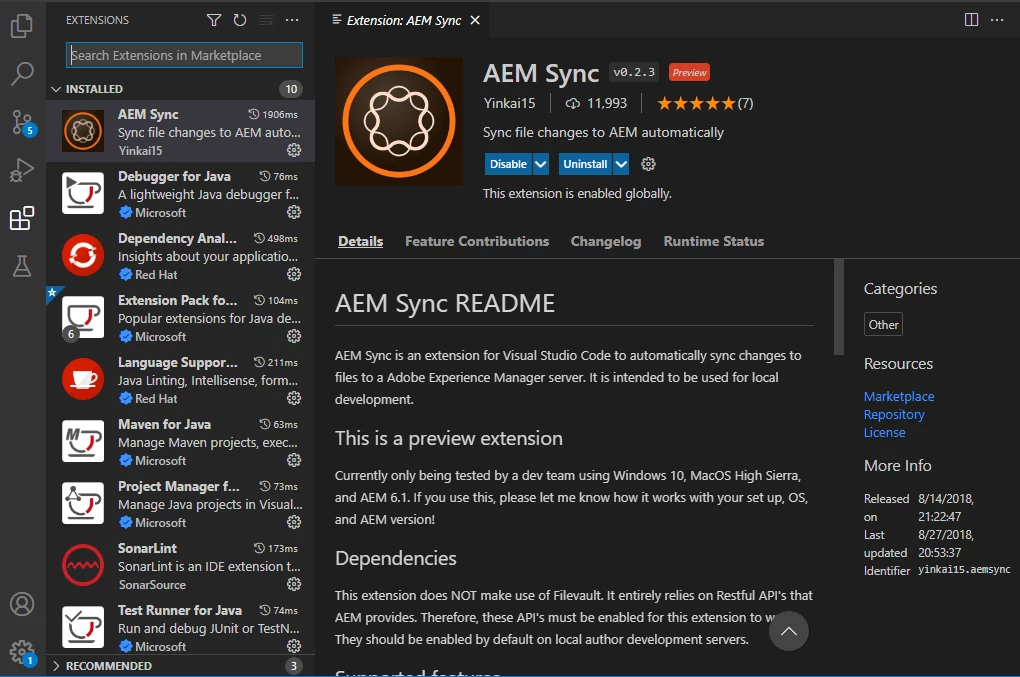Open manage gear for Extension Pack for Java
This screenshot has width=1020, height=677.
[294, 336]
